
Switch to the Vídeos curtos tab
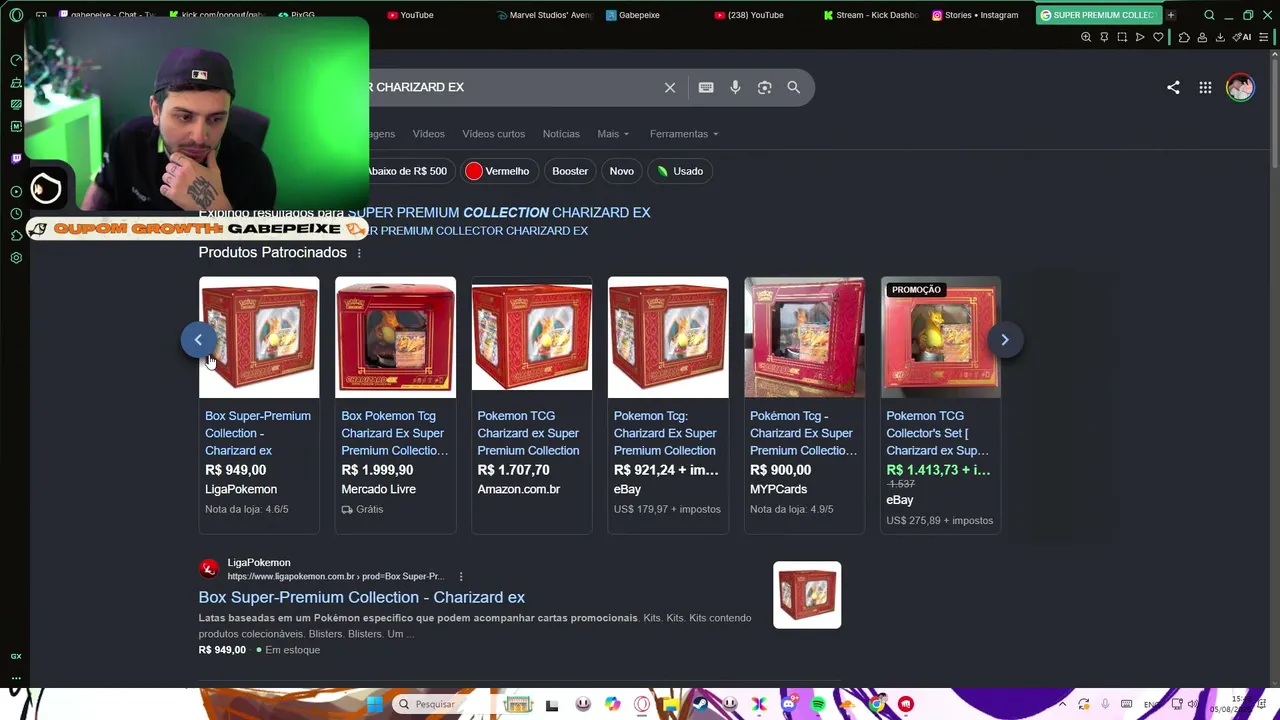pyautogui.click(x=493, y=134)
